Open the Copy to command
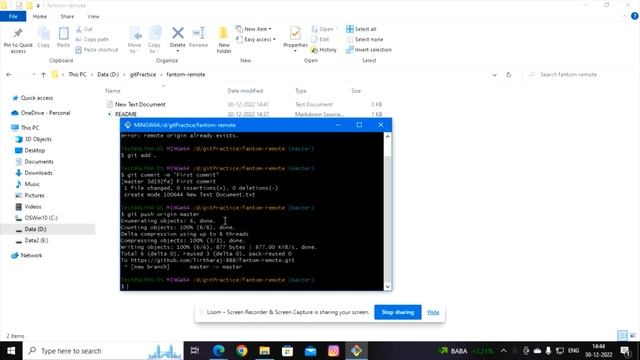This screenshot has width=640, height=360. tap(154, 40)
